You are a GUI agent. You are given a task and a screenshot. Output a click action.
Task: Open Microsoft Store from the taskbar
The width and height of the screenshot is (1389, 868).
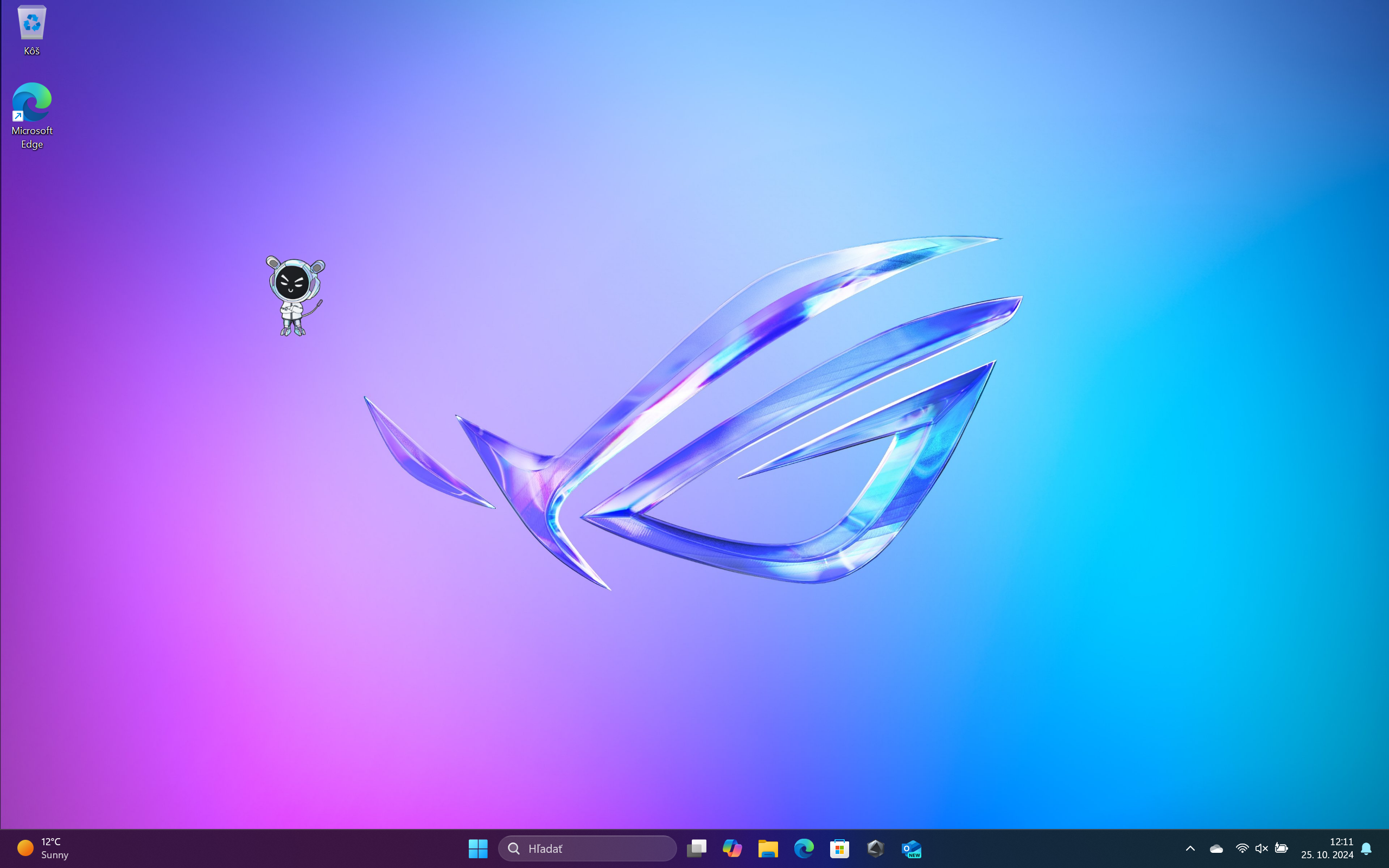[839, 848]
